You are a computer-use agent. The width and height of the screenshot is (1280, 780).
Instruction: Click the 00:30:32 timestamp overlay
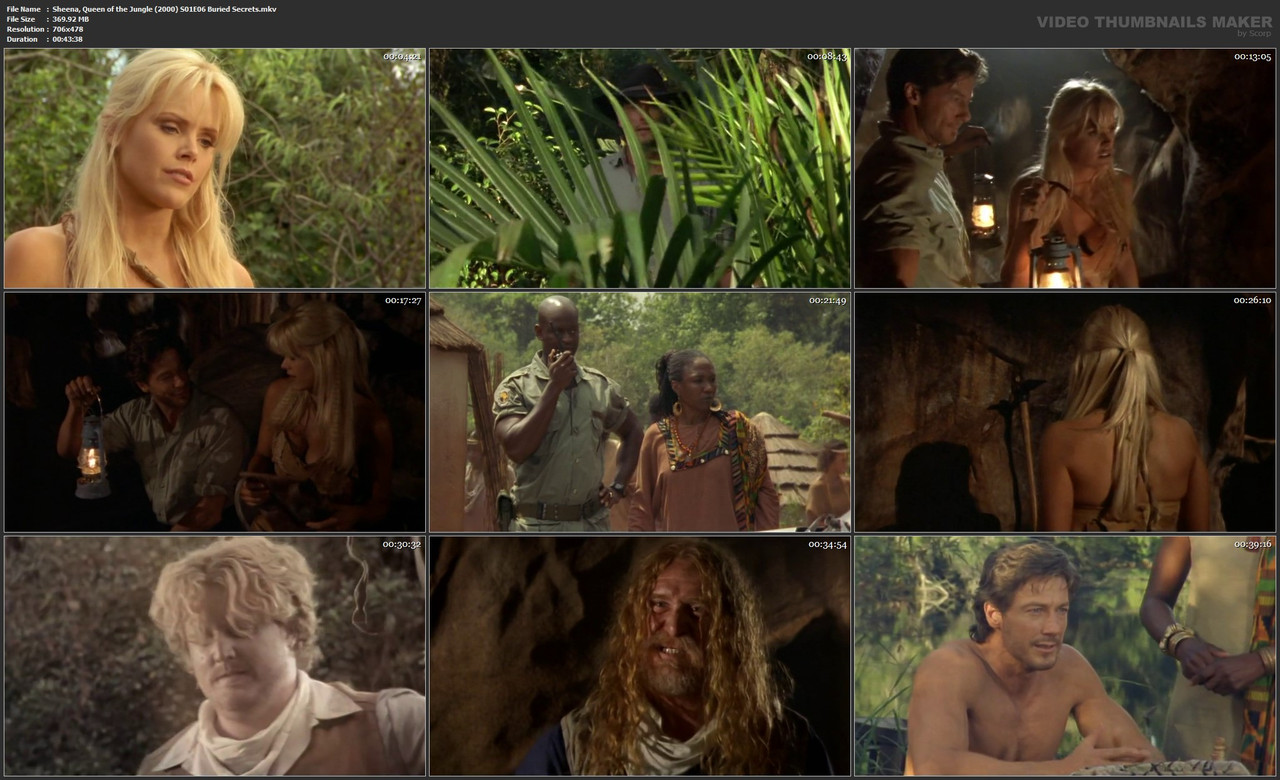(x=400, y=546)
